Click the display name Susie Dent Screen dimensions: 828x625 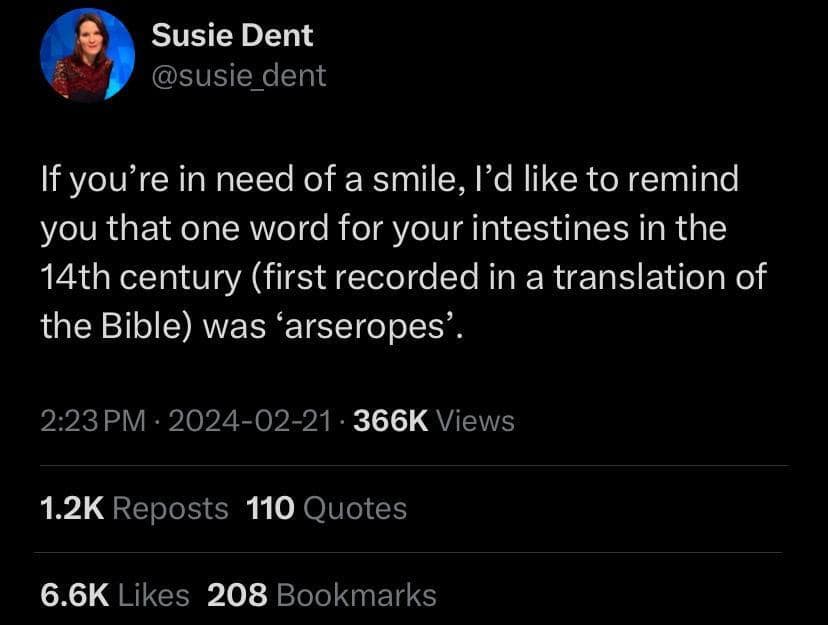tap(232, 35)
